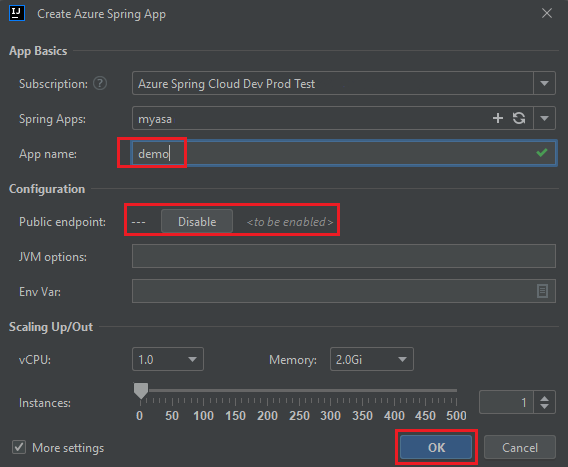Click the Disable public endpoint button
568x467 pixels.
click(197, 221)
